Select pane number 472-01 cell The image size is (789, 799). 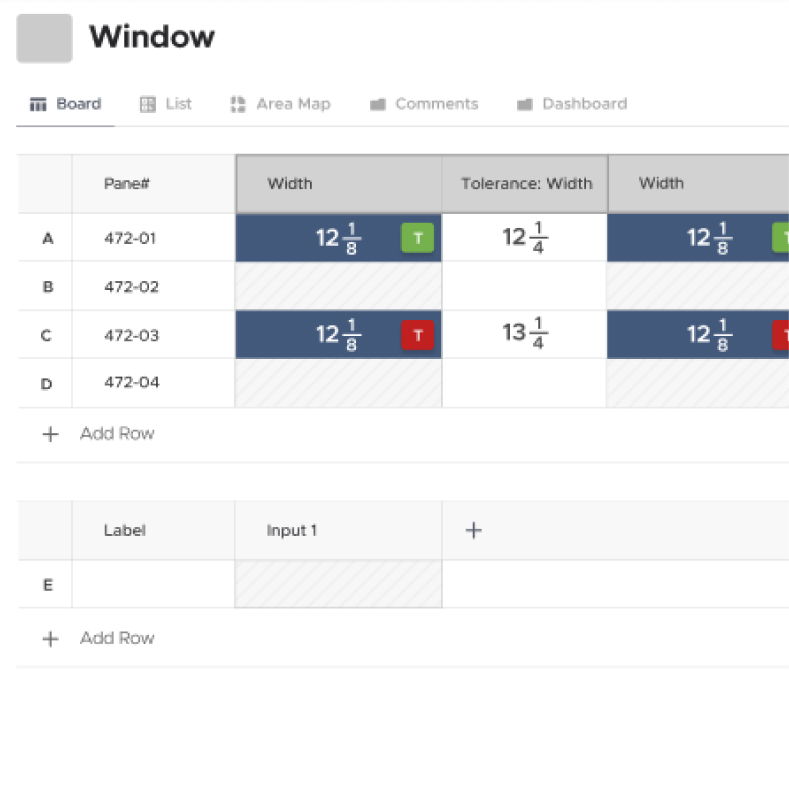coord(153,239)
